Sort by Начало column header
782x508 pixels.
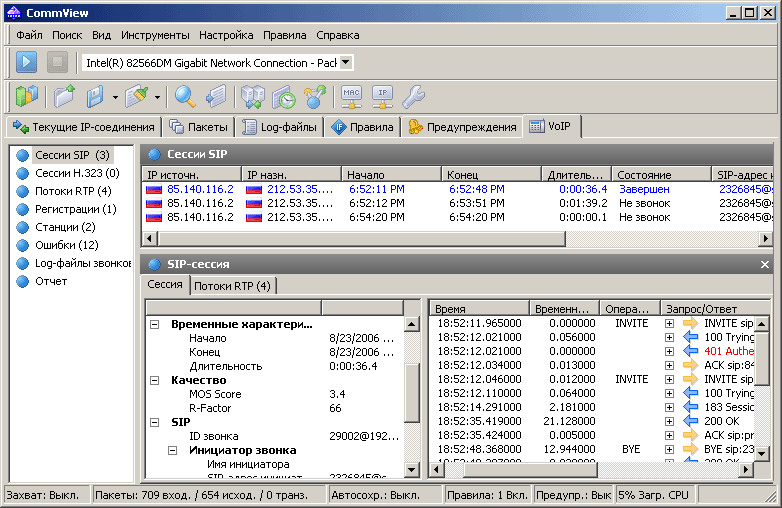click(x=391, y=175)
